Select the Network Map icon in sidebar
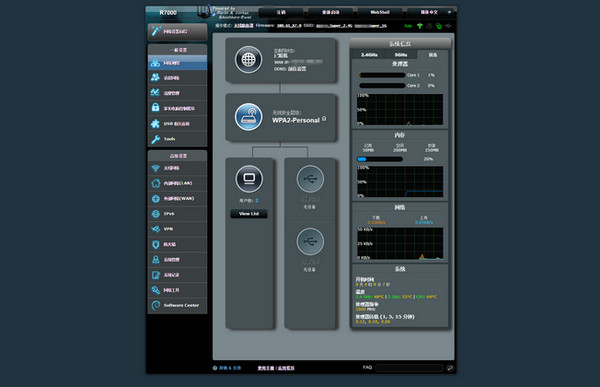 tap(155, 63)
